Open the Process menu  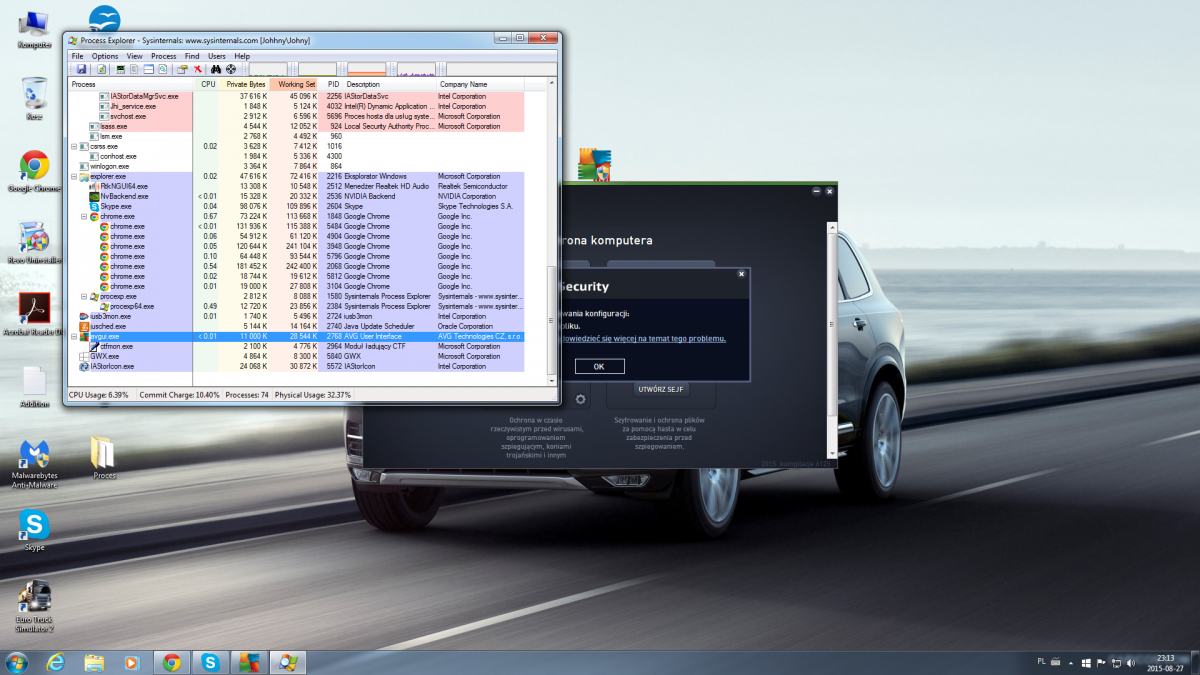[x=164, y=56]
